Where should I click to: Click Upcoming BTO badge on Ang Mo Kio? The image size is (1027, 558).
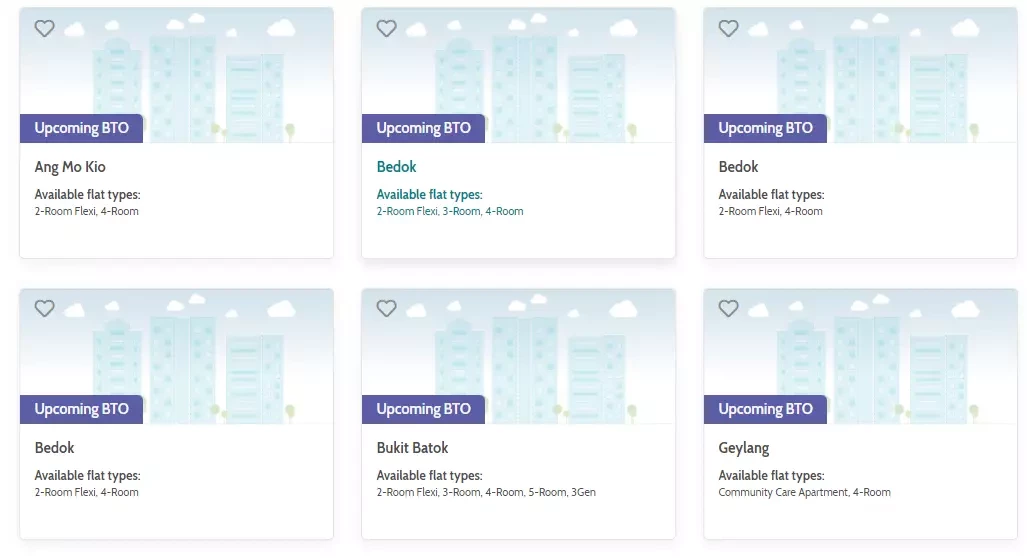click(x=81, y=128)
